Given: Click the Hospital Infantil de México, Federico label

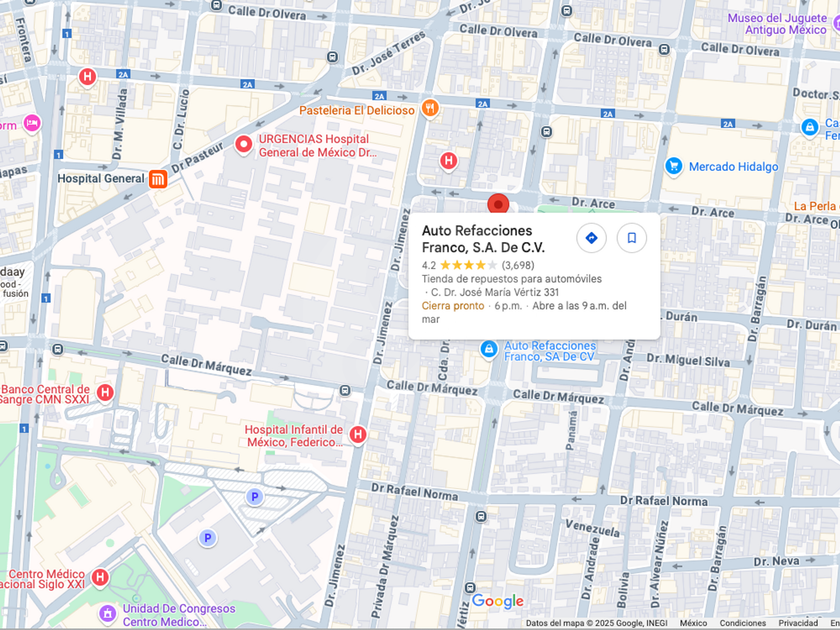Looking at the screenshot, I should 294,436.
